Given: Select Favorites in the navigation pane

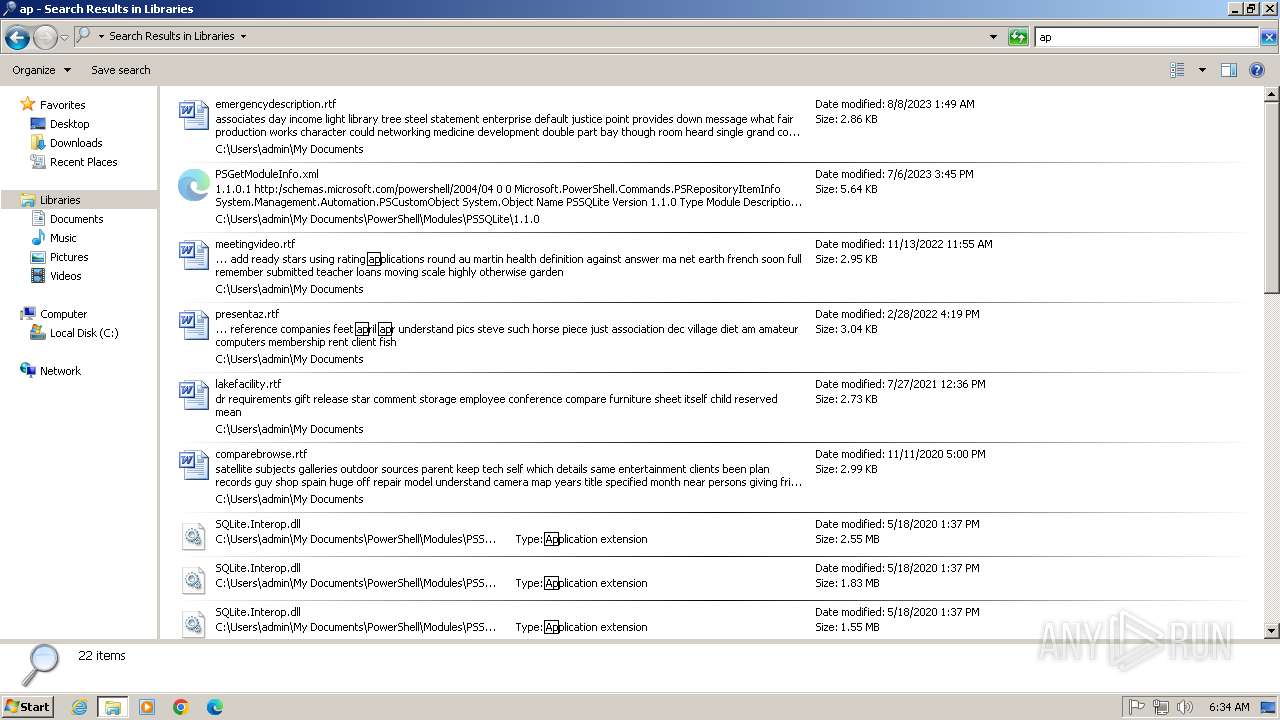Looking at the screenshot, I should (x=62, y=105).
